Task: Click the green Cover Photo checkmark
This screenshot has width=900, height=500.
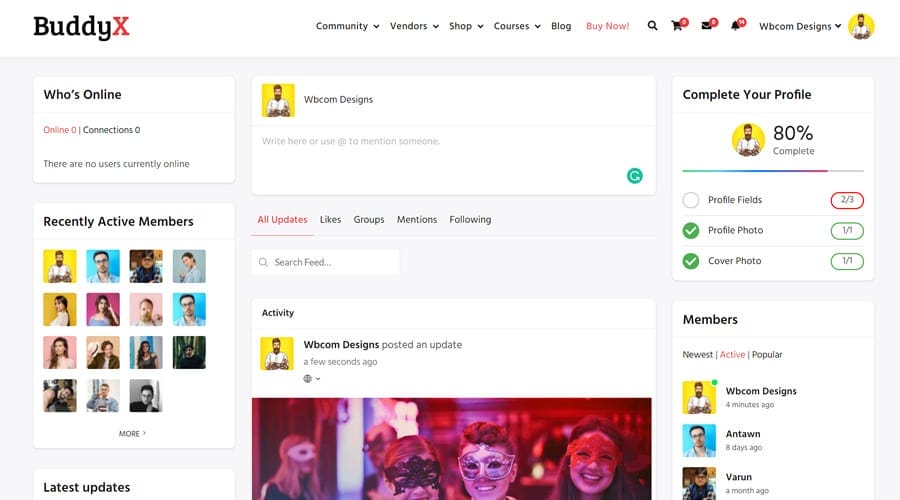Action: coord(691,261)
